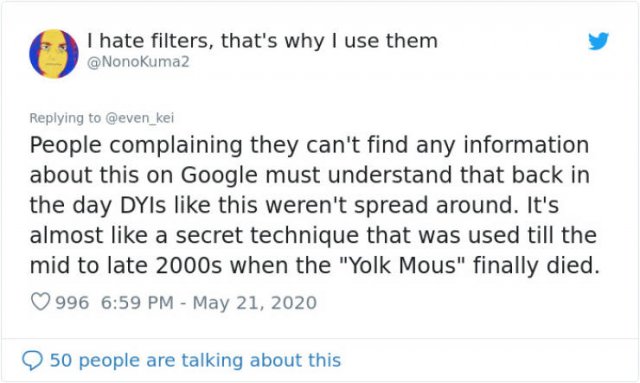Screen dimensions: 640x383
Task: Open the @even_kei mention link
Action: [140, 118]
